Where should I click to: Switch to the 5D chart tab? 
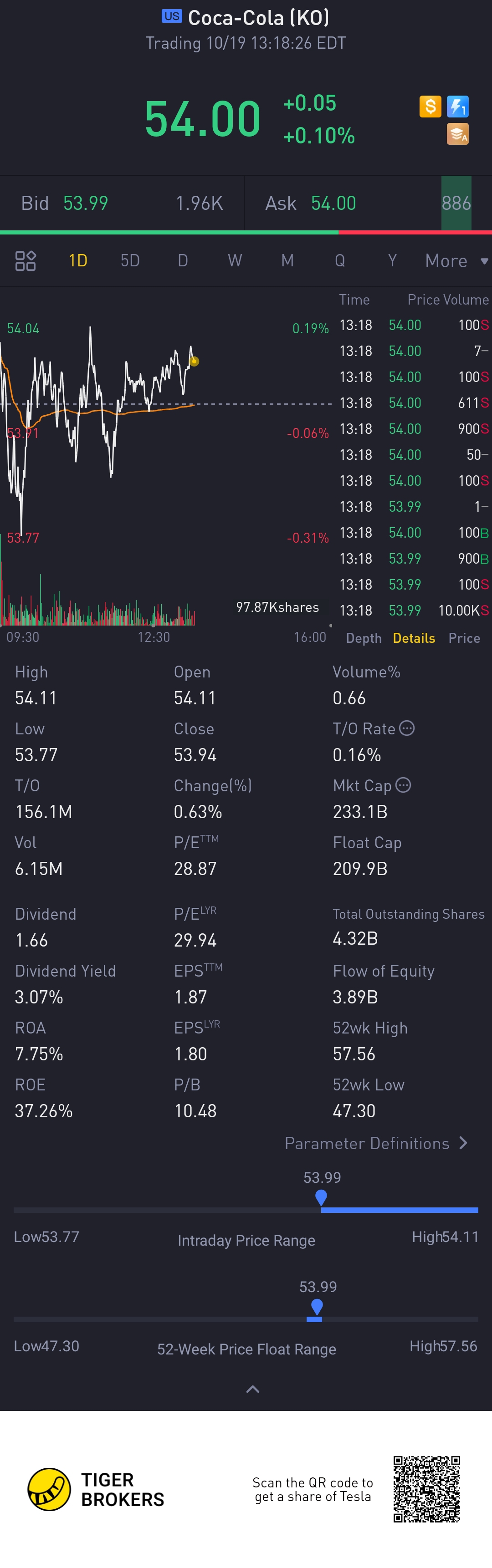[x=130, y=260]
